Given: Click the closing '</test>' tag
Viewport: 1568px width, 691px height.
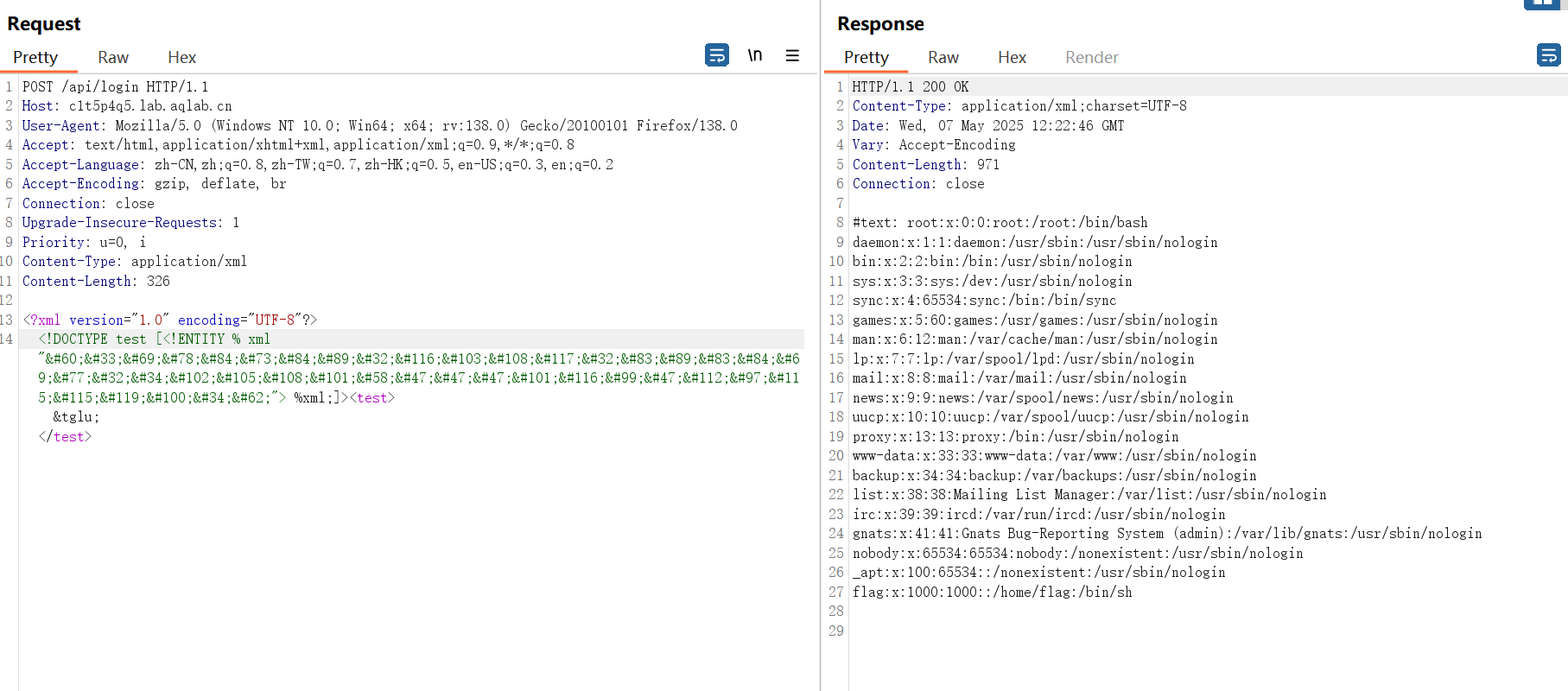Looking at the screenshot, I should point(65,437).
